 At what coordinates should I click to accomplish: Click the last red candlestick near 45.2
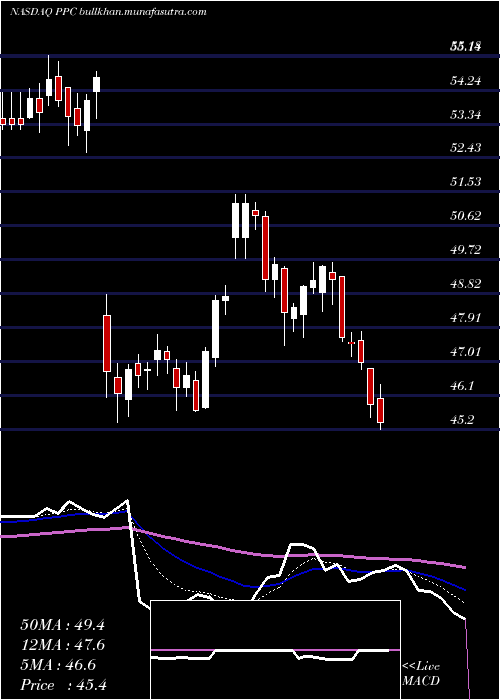tap(380, 410)
